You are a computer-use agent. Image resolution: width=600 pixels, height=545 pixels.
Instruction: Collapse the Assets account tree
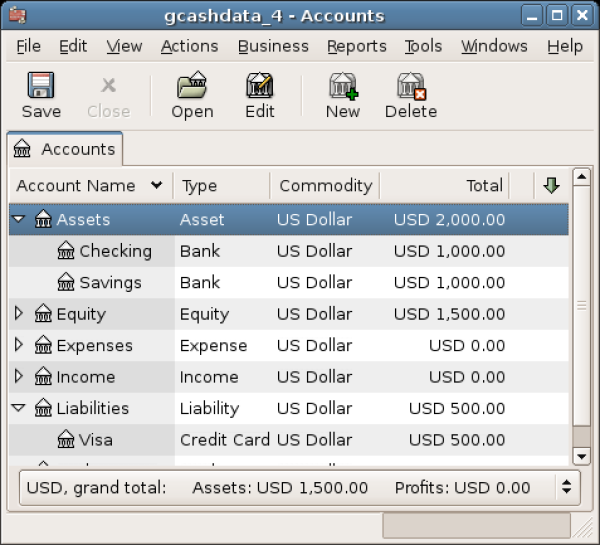[19, 220]
